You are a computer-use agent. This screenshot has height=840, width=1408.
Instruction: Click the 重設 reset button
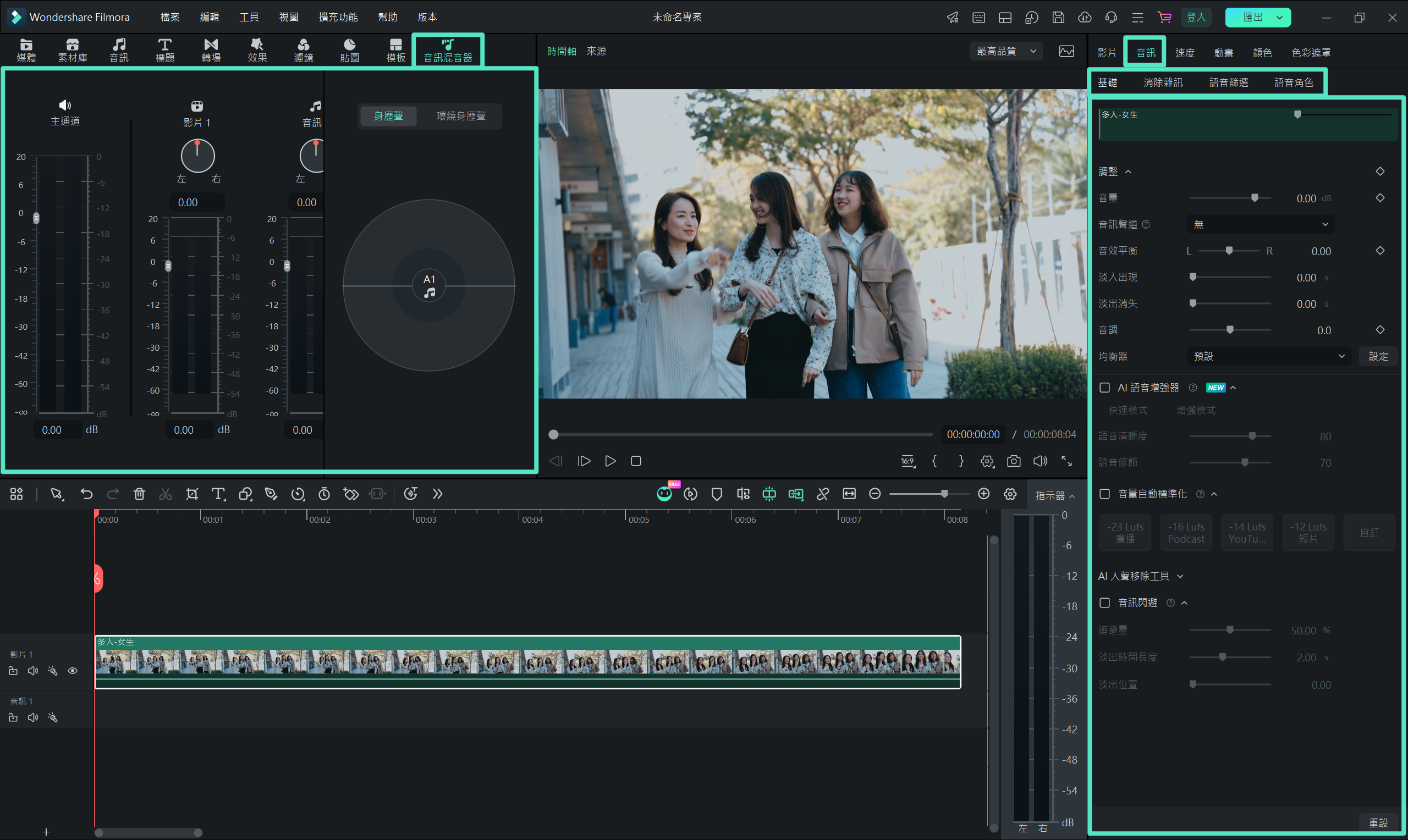[1378, 823]
